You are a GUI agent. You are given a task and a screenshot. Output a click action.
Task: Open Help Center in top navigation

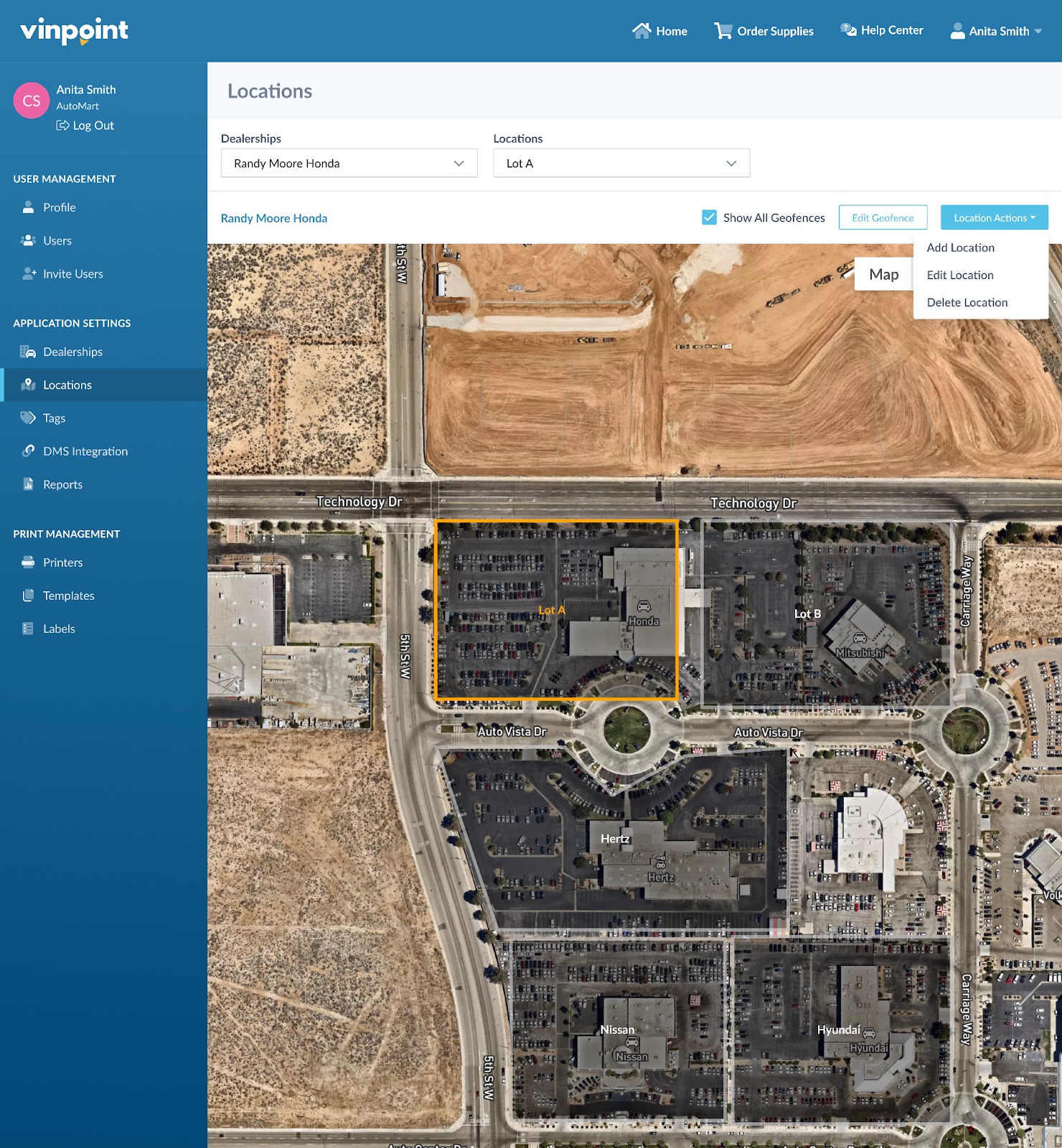(x=881, y=30)
